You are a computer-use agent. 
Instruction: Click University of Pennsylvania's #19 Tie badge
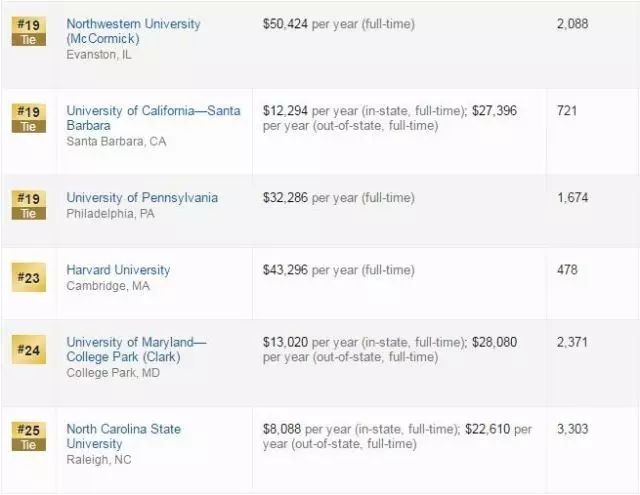(x=29, y=205)
